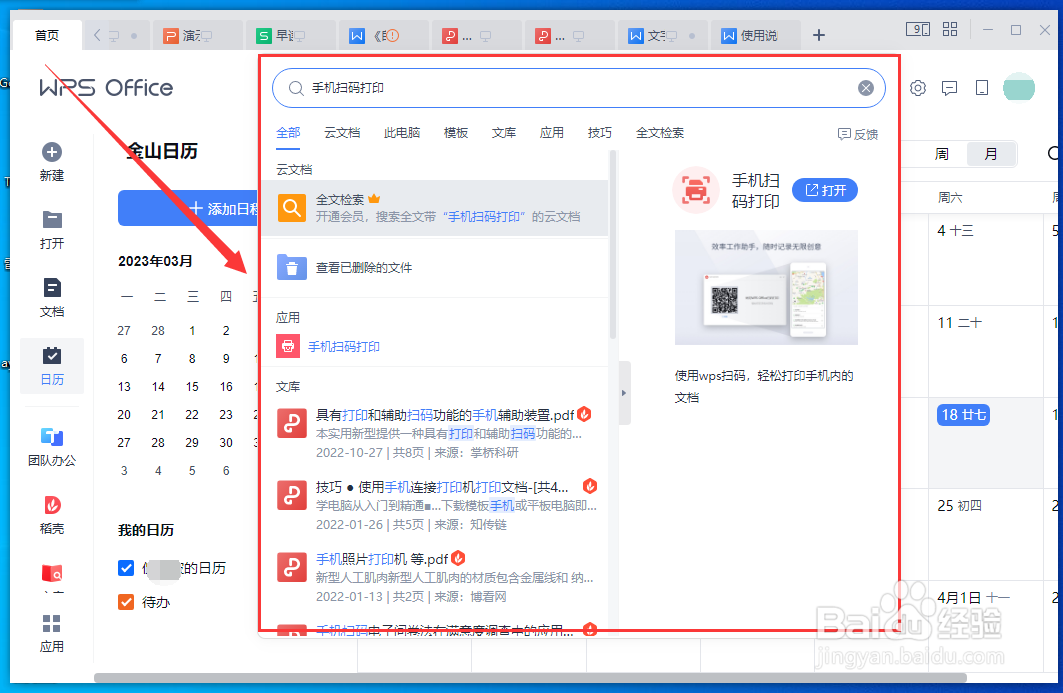
Task: Select date 15 in mini calendar
Action: [193, 387]
